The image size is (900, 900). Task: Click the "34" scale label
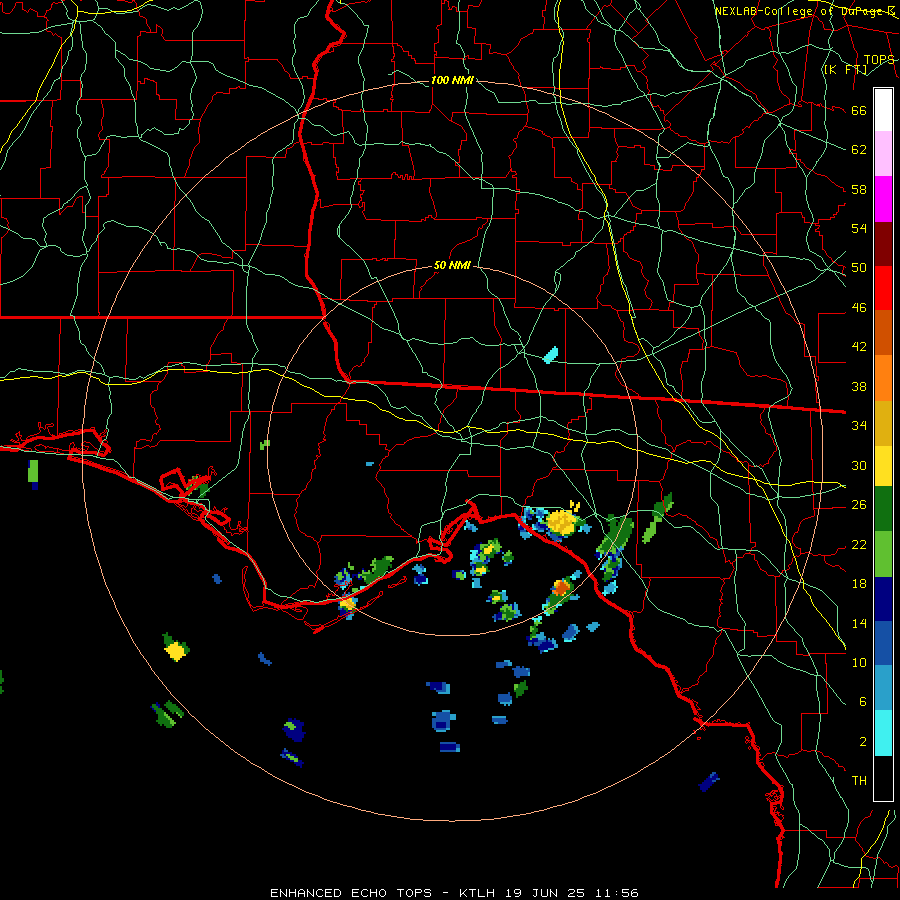pyautogui.click(x=859, y=426)
